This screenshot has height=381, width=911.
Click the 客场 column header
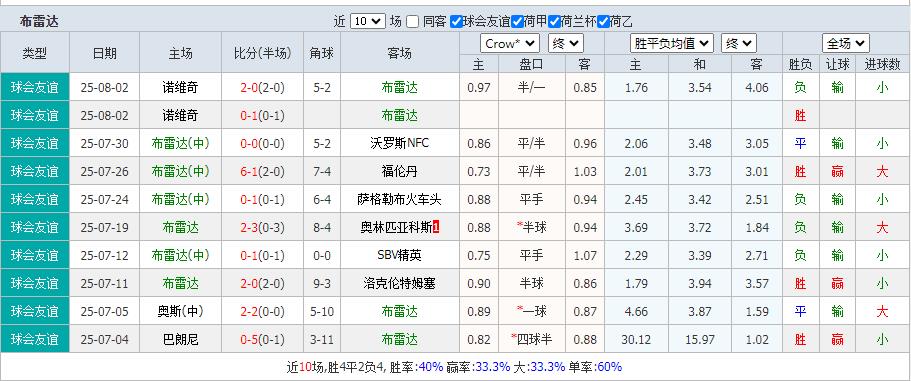400,53
